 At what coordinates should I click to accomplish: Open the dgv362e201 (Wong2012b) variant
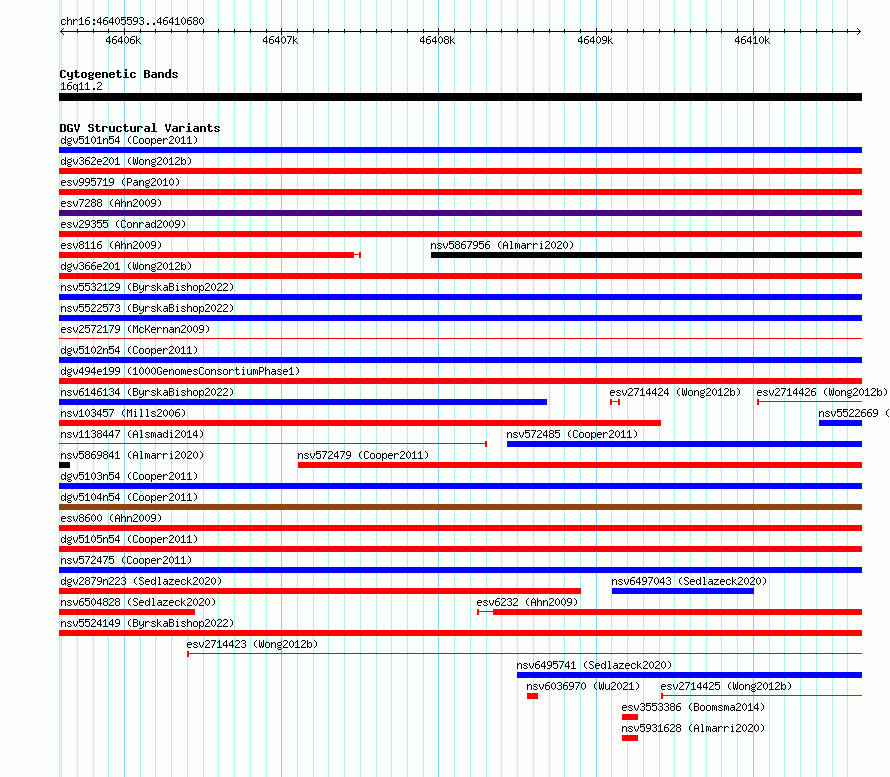click(126, 161)
